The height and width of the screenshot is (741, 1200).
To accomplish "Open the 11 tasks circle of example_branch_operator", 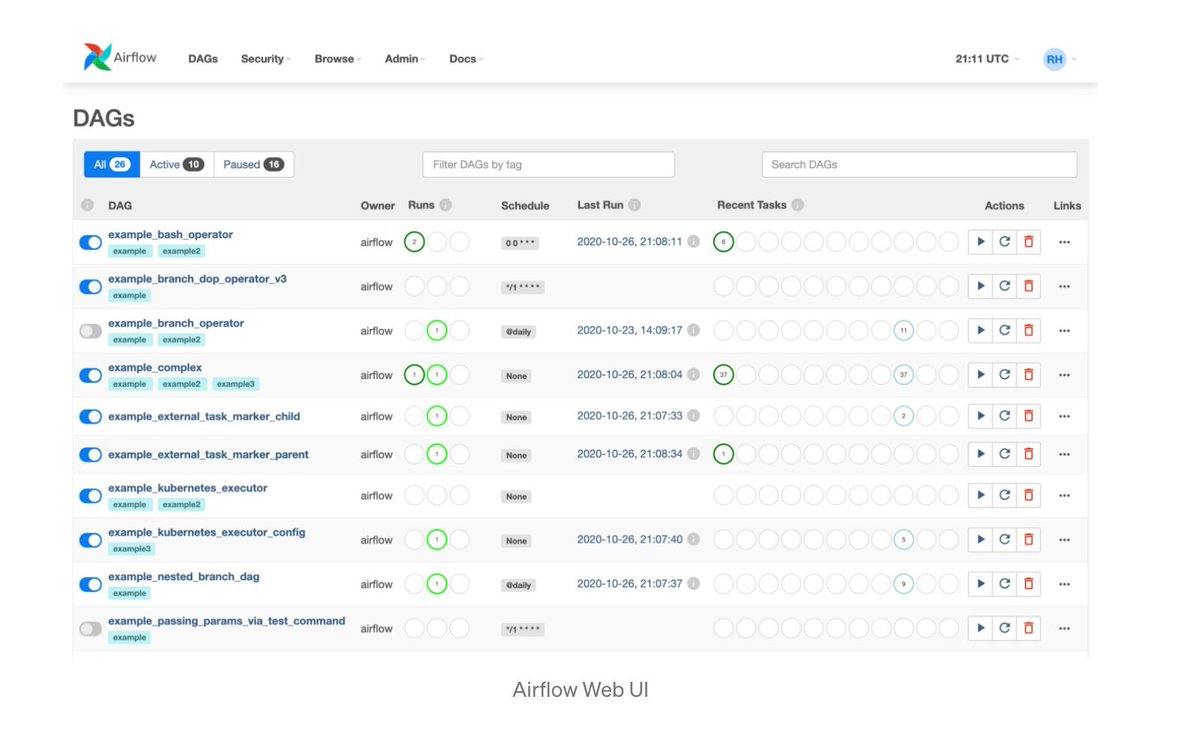I will pos(904,330).
